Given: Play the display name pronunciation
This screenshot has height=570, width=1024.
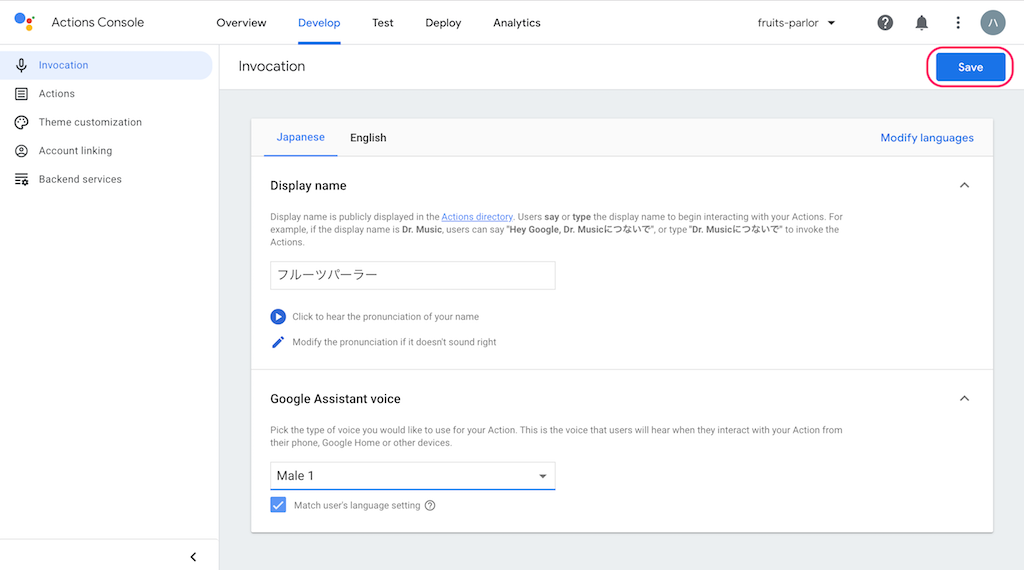Looking at the screenshot, I should coord(278,317).
